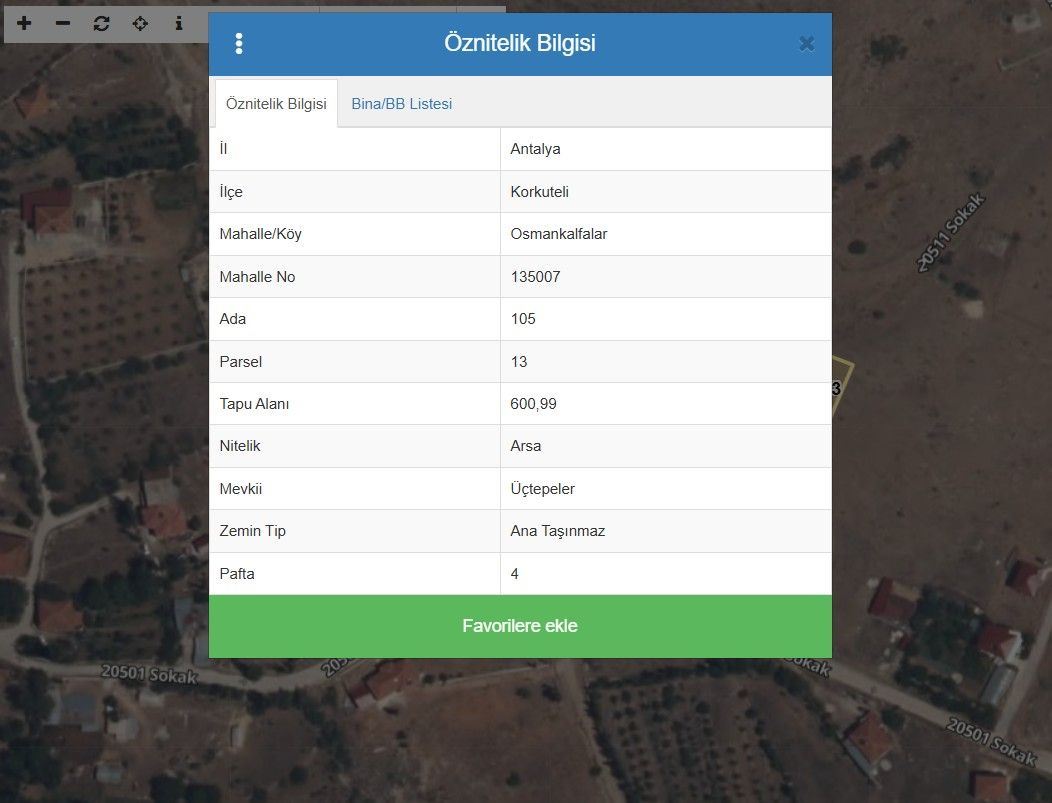Screen dimensions: 1052x803
Task: Click the zoom in plus icon
Action: 24,23
